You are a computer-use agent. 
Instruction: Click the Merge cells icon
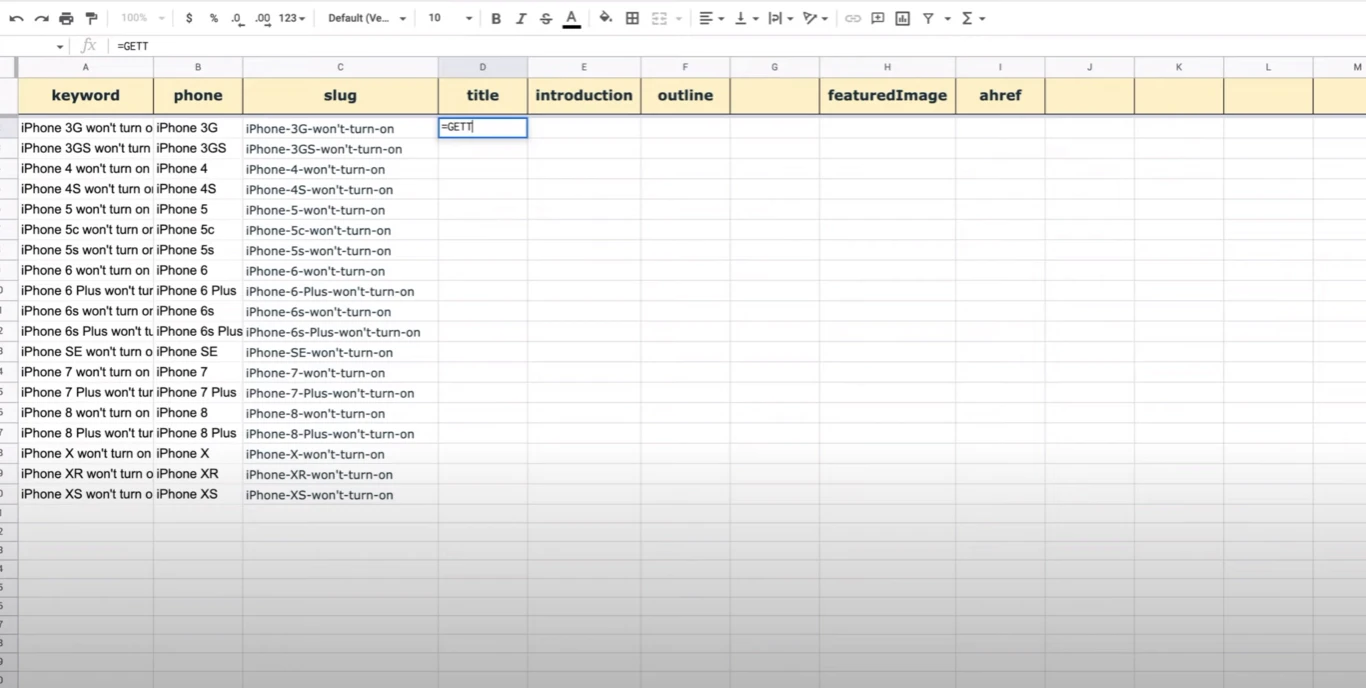click(x=659, y=18)
